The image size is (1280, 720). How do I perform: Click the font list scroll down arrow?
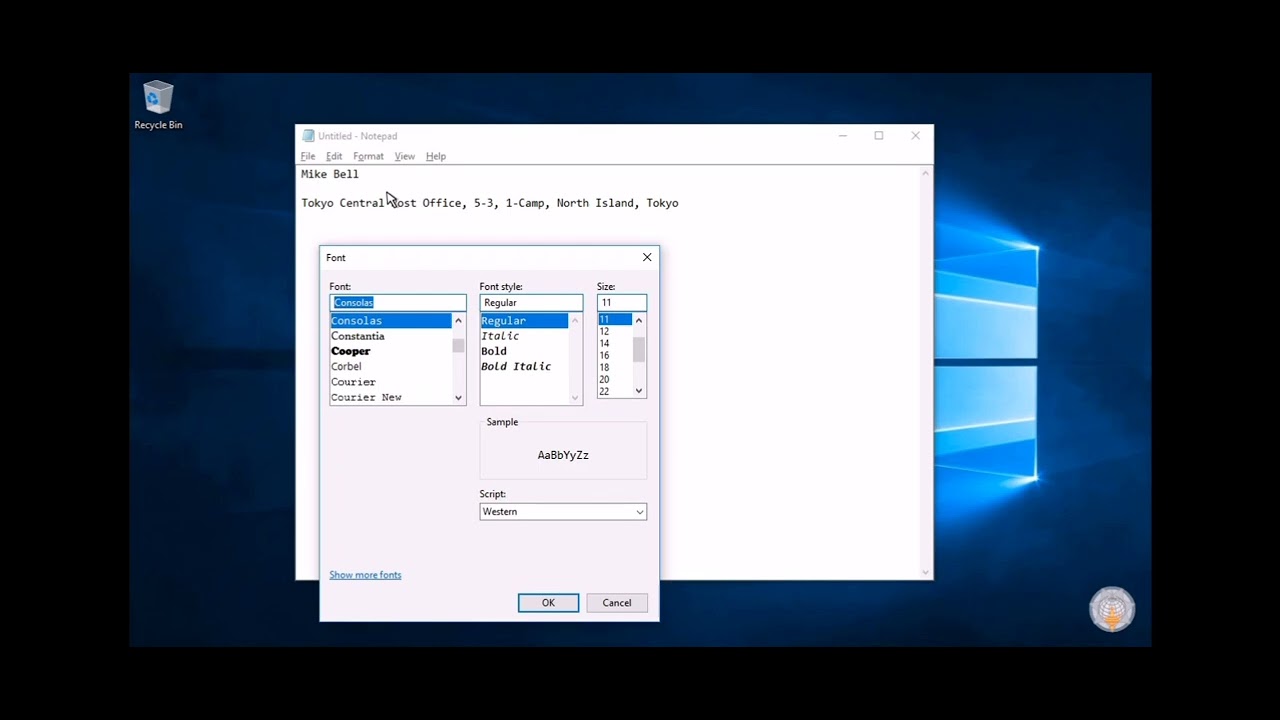point(458,397)
